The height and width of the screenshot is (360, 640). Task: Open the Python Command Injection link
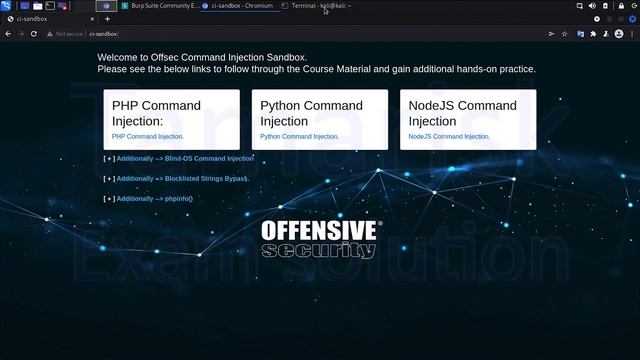coord(299,136)
